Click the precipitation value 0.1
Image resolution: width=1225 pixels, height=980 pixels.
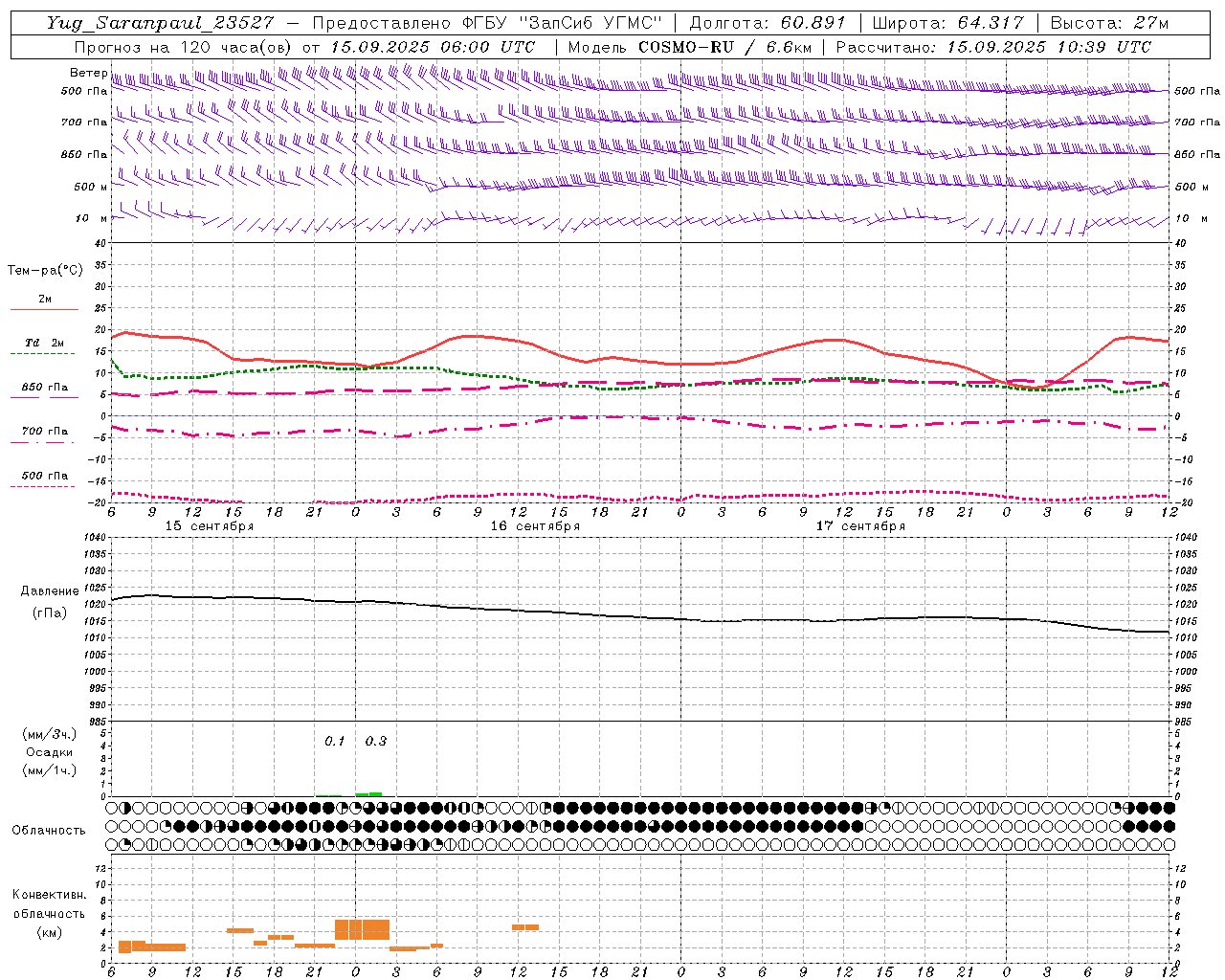coord(334,741)
